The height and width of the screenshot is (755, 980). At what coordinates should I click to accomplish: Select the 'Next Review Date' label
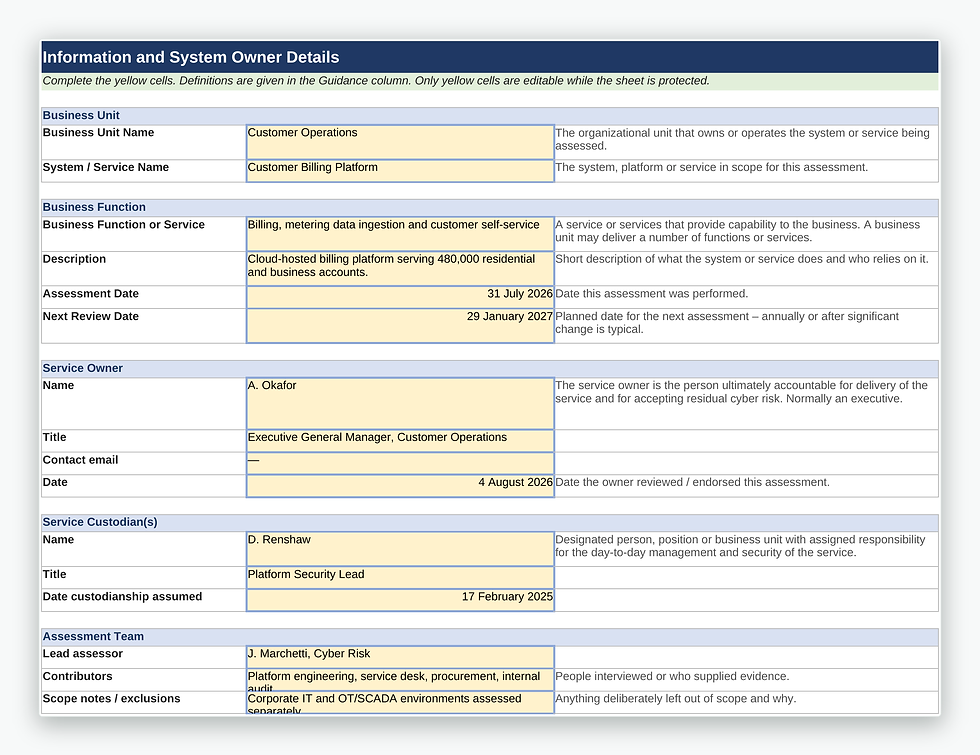[x=91, y=316]
